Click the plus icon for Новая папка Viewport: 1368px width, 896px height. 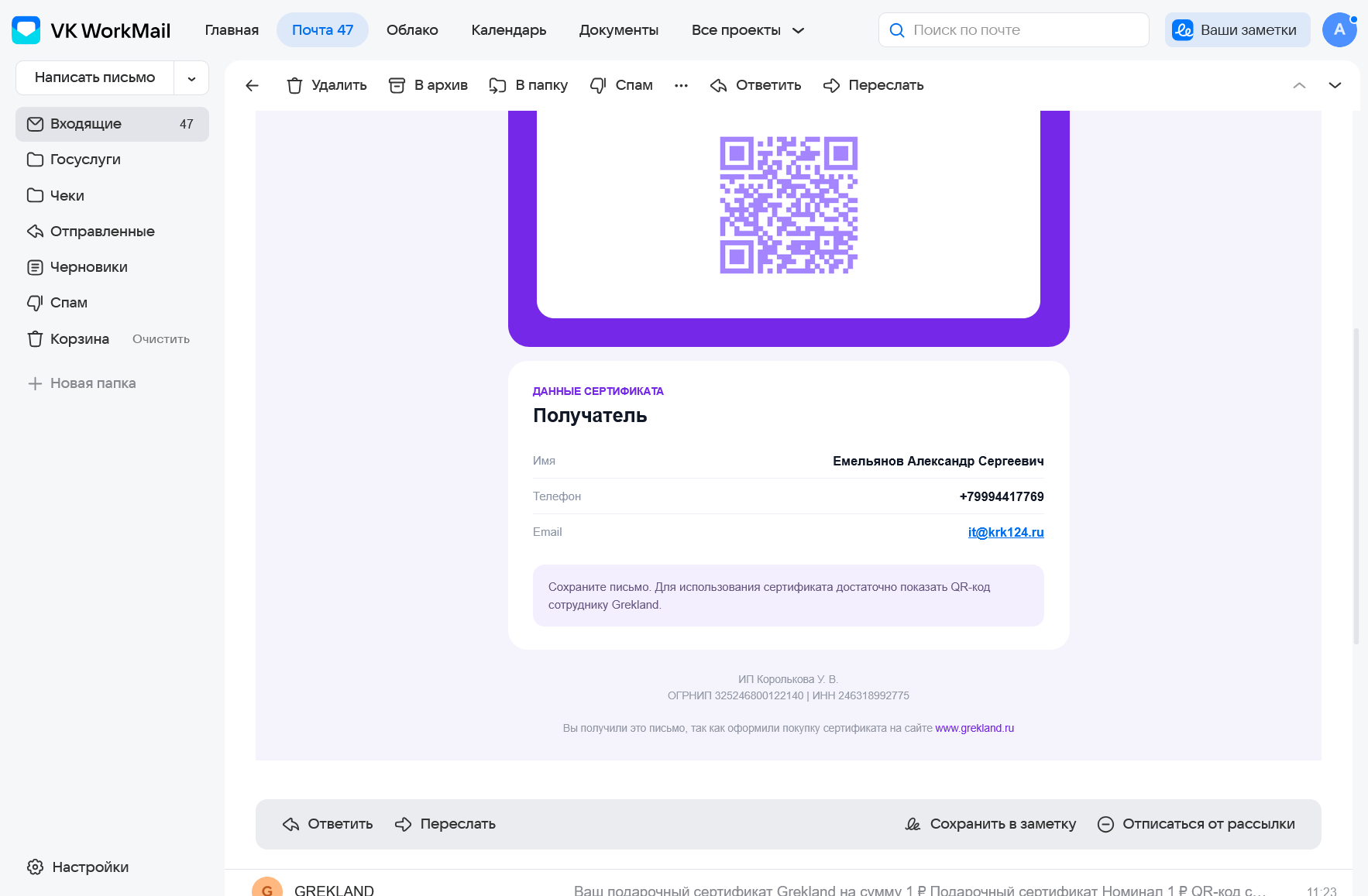click(x=35, y=383)
